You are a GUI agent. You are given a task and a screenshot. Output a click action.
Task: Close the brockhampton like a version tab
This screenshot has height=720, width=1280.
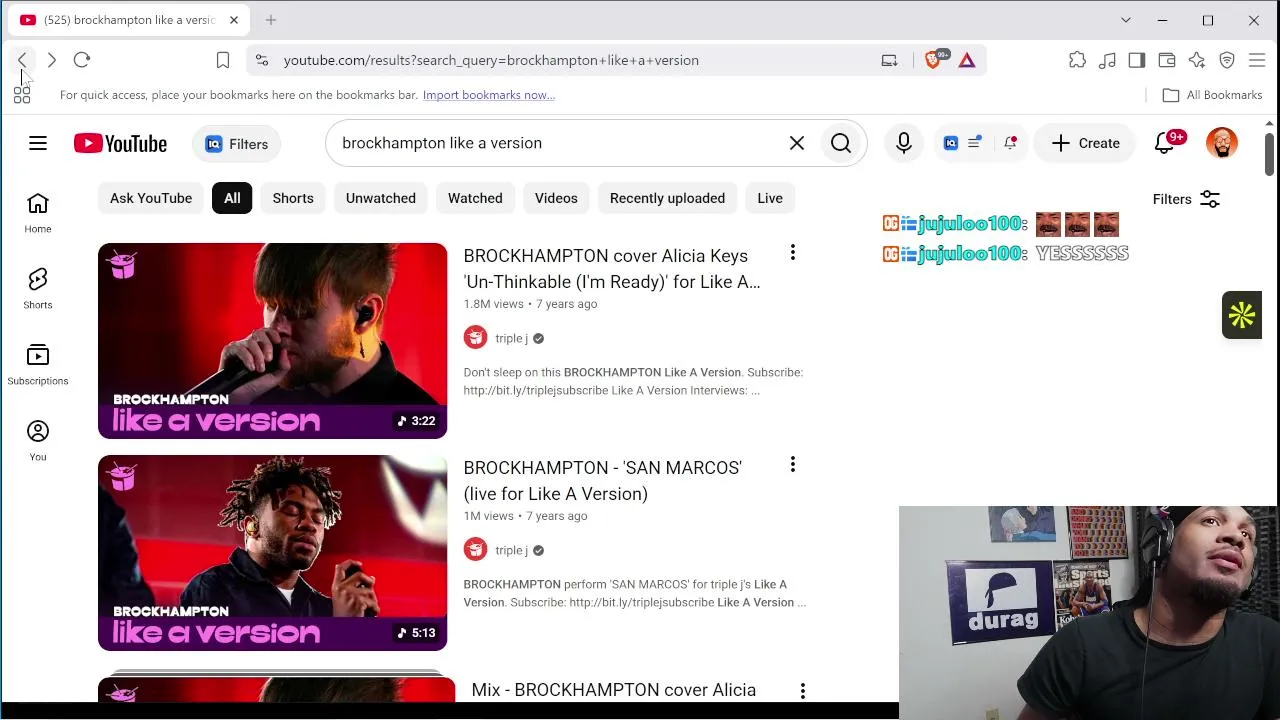pos(234,20)
